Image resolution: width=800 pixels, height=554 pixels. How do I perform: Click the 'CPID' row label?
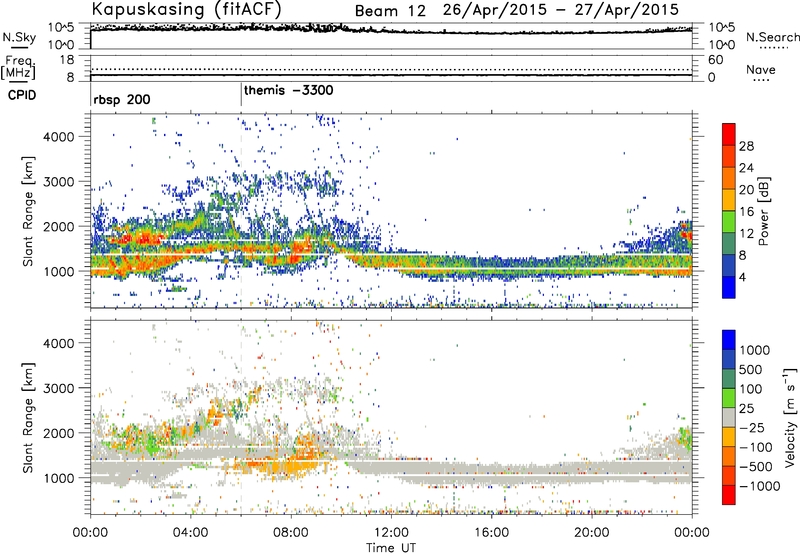click(x=22, y=95)
